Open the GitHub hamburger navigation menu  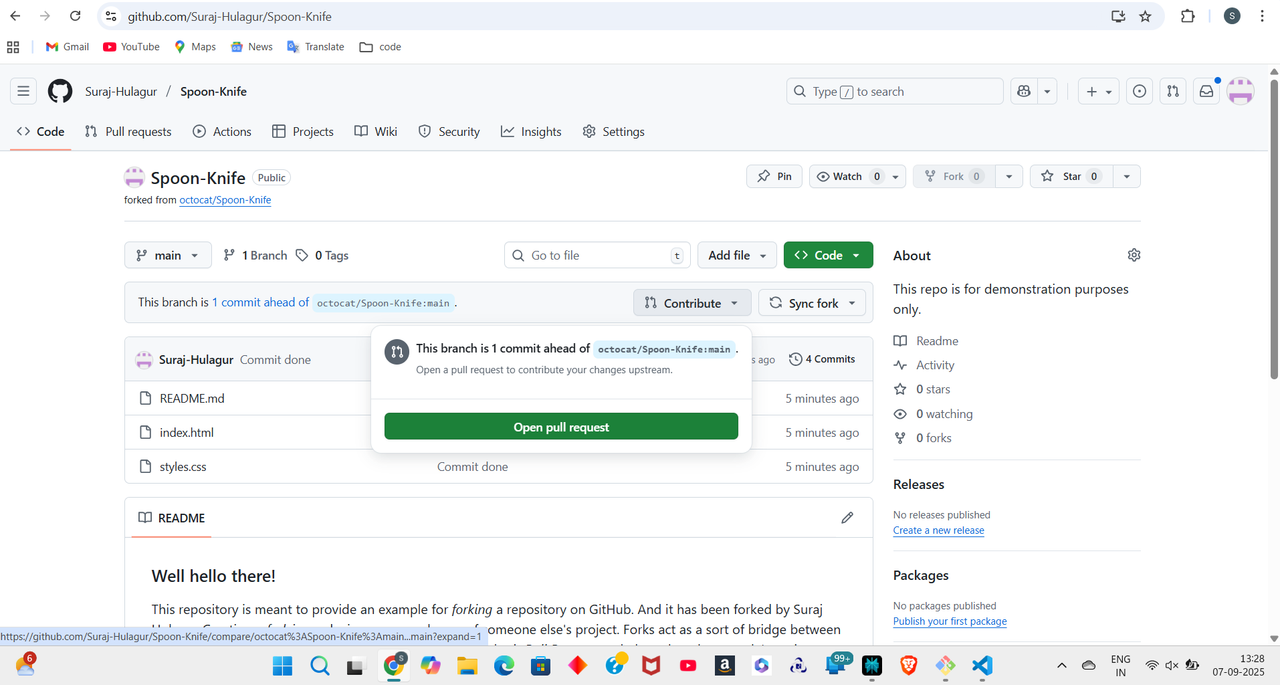[24, 91]
